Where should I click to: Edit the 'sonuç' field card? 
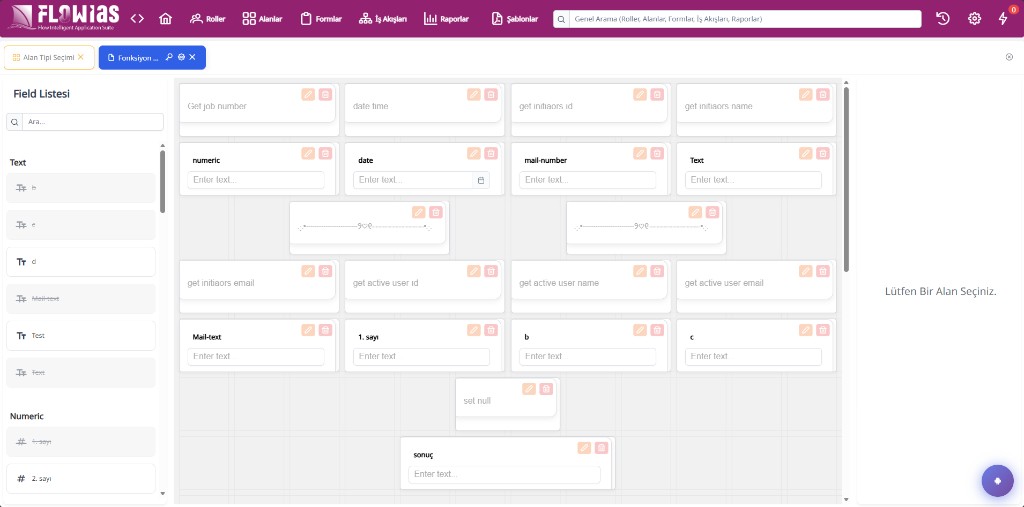pos(584,448)
